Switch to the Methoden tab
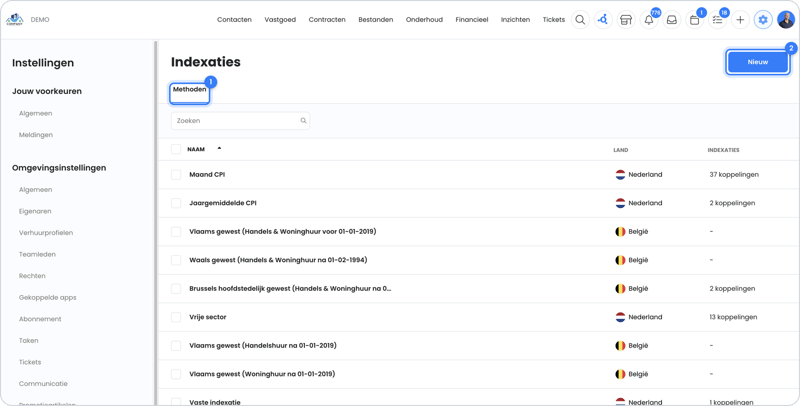Viewport: 800px width, 406px height. [189, 93]
